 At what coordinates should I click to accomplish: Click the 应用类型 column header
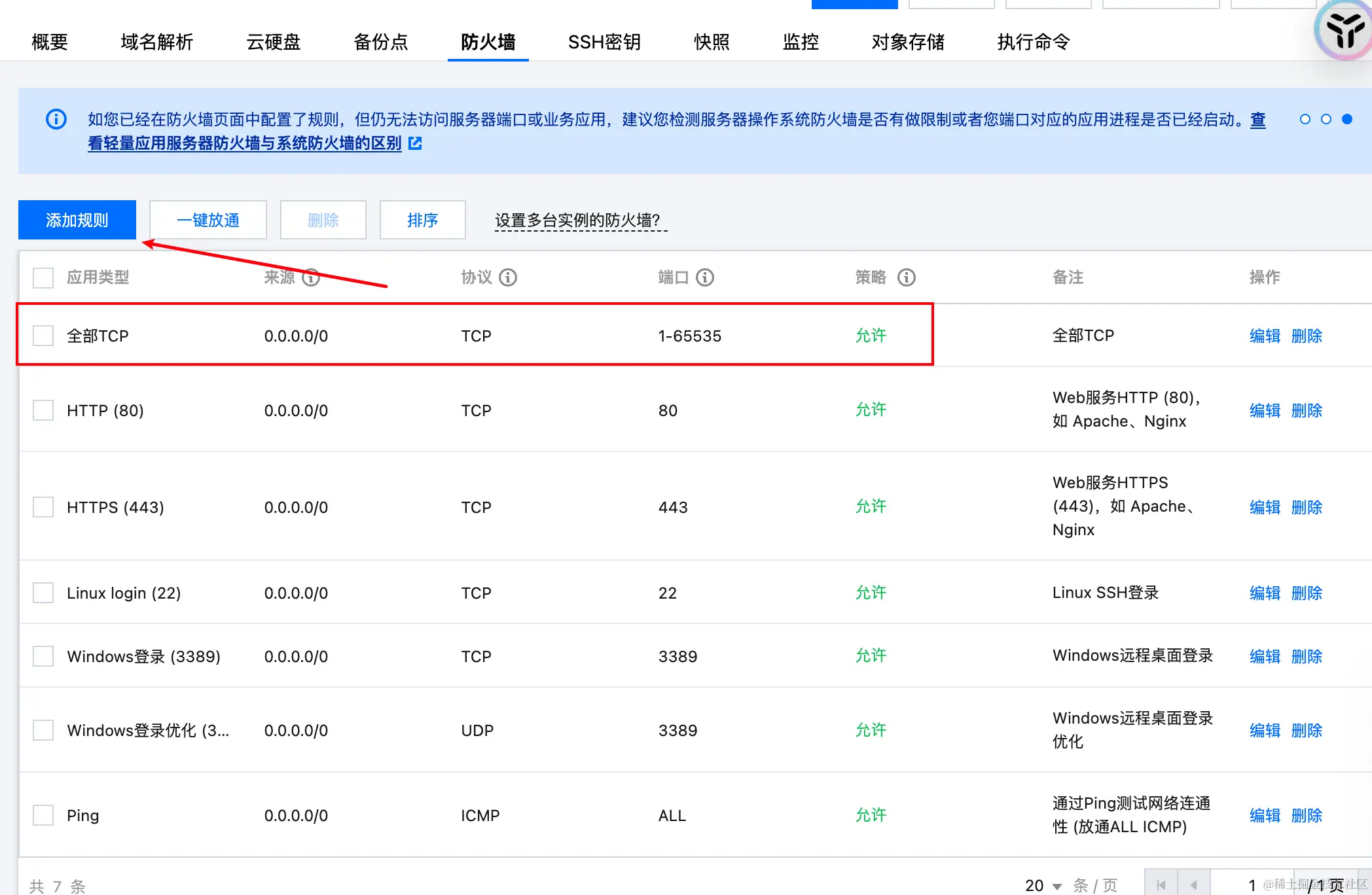click(98, 277)
